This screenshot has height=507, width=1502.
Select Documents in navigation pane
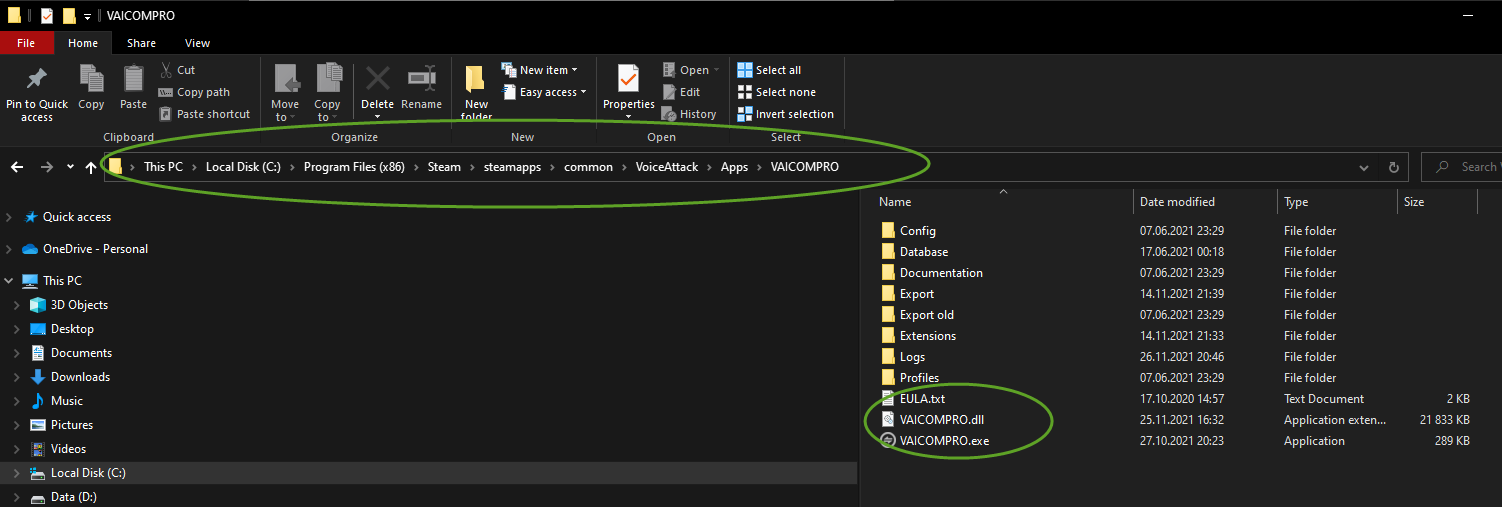(81, 353)
